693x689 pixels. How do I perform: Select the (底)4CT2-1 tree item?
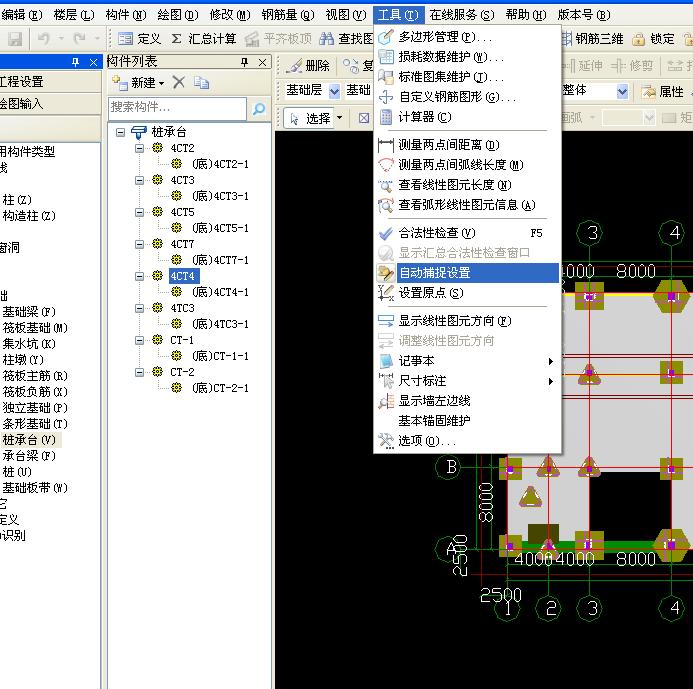pos(220,164)
